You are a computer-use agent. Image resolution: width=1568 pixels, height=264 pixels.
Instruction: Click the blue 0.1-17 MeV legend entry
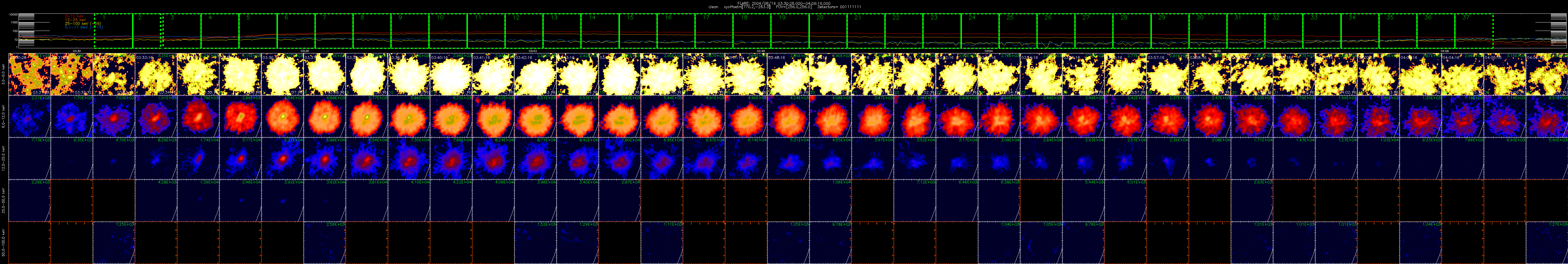pos(84,27)
